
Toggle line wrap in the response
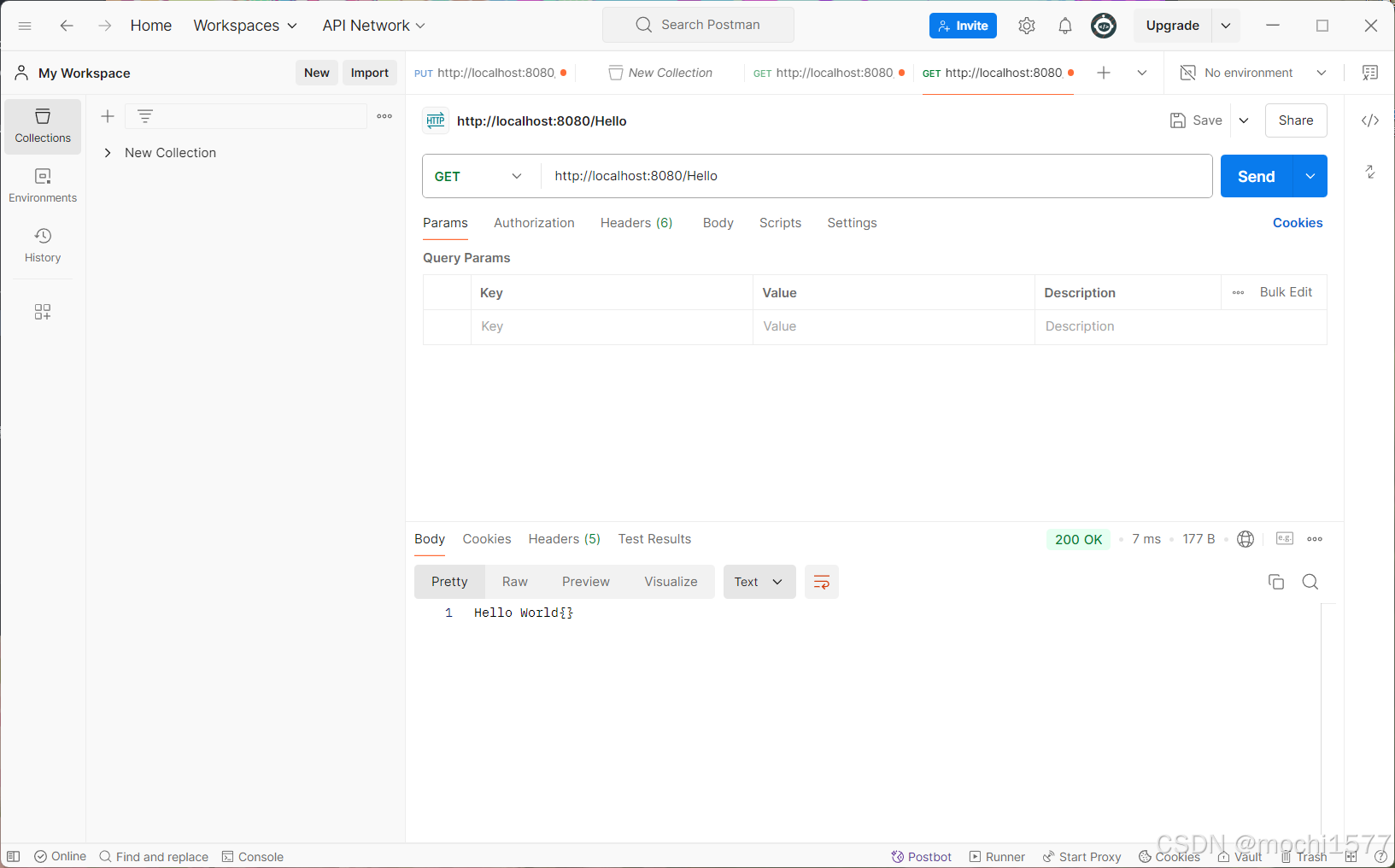click(822, 582)
